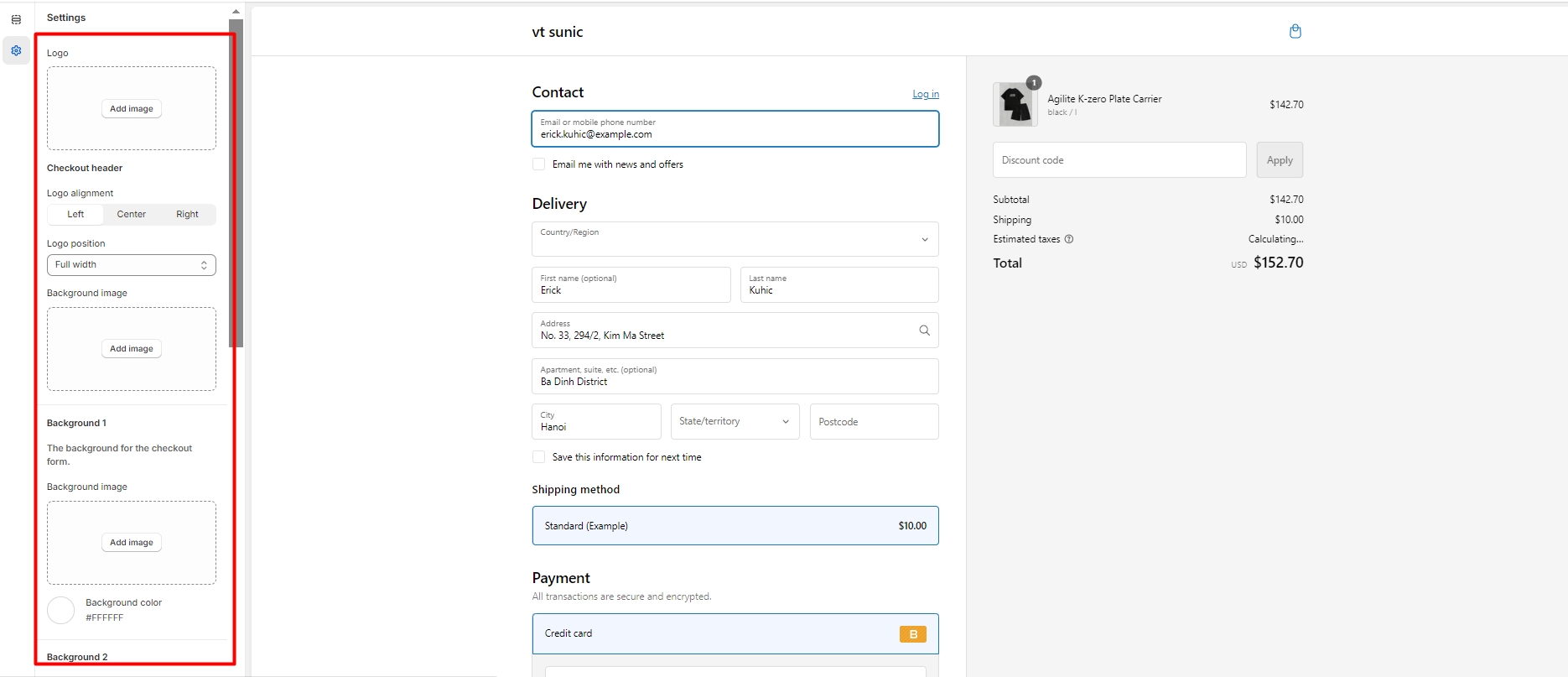Set logo alignment to Center
Image resolution: width=1568 pixels, height=677 pixels.
pyautogui.click(x=132, y=215)
